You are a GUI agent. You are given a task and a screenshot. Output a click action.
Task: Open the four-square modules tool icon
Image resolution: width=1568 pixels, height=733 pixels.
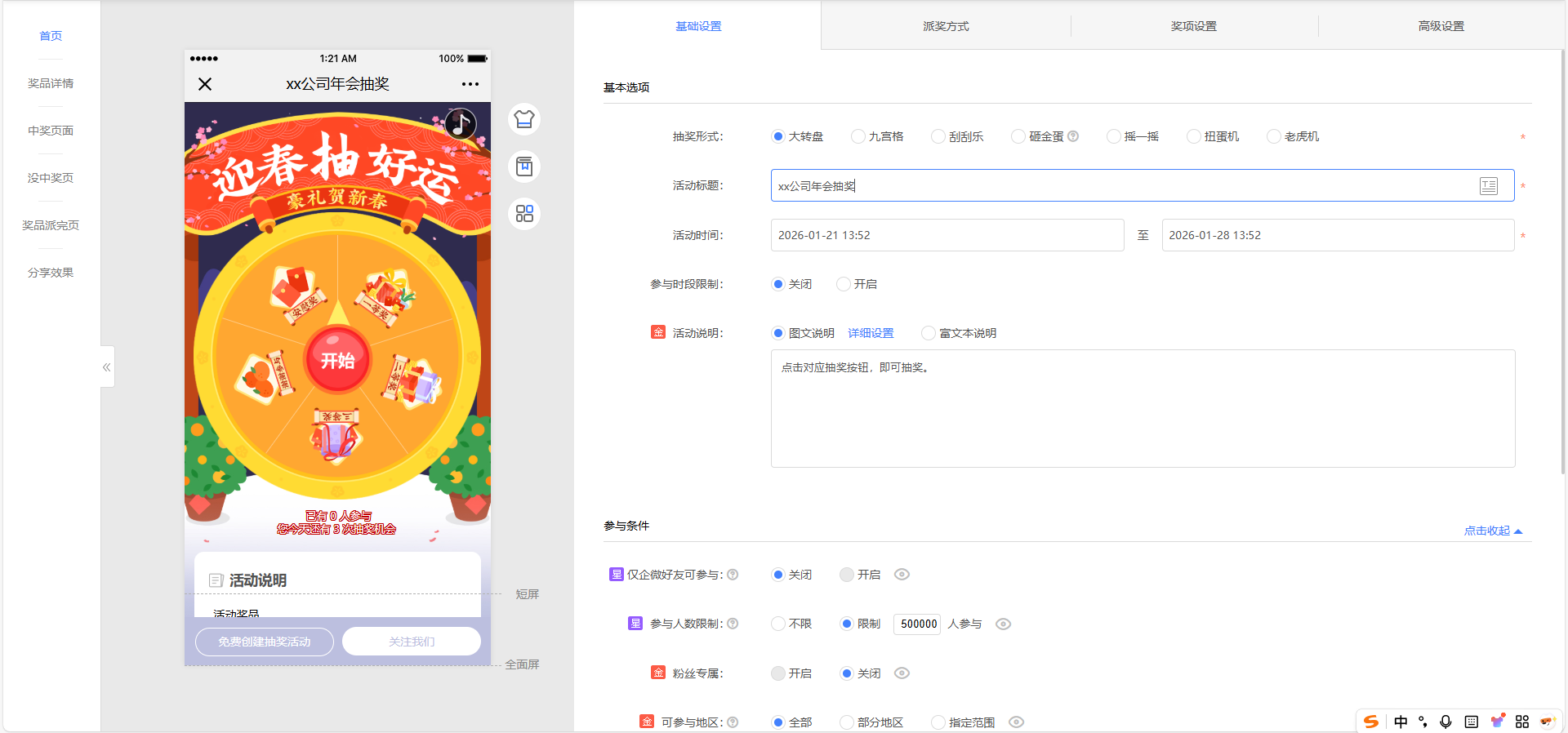[x=524, y=214]
